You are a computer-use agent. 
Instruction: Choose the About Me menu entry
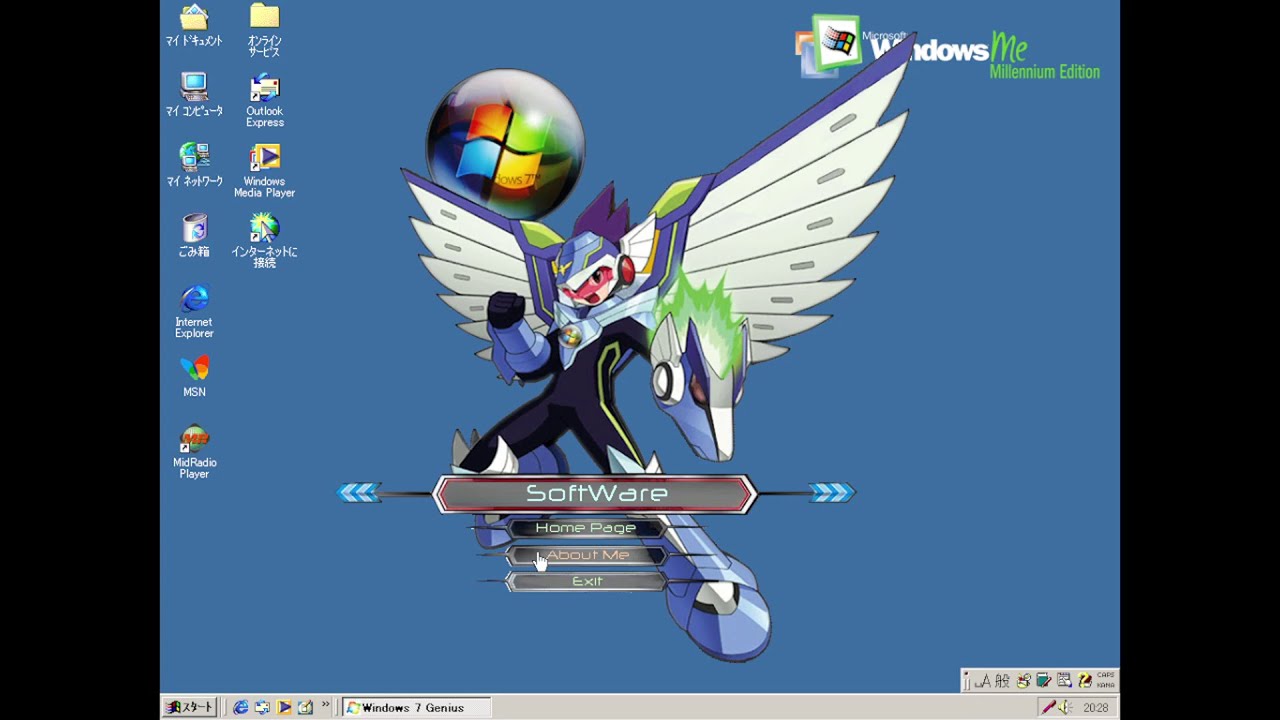click(587, 555)
